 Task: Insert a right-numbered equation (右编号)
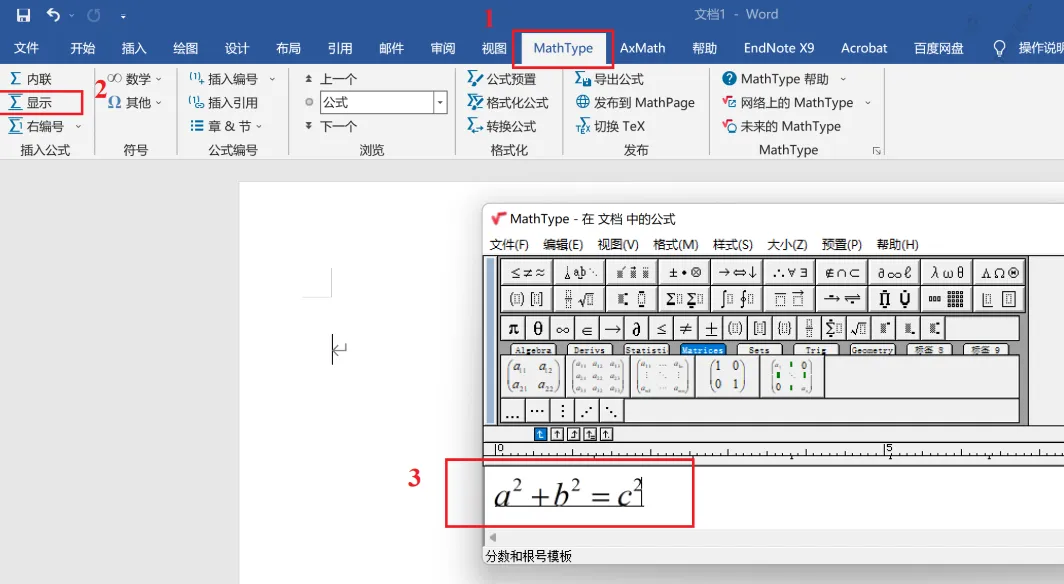(37, 126)
